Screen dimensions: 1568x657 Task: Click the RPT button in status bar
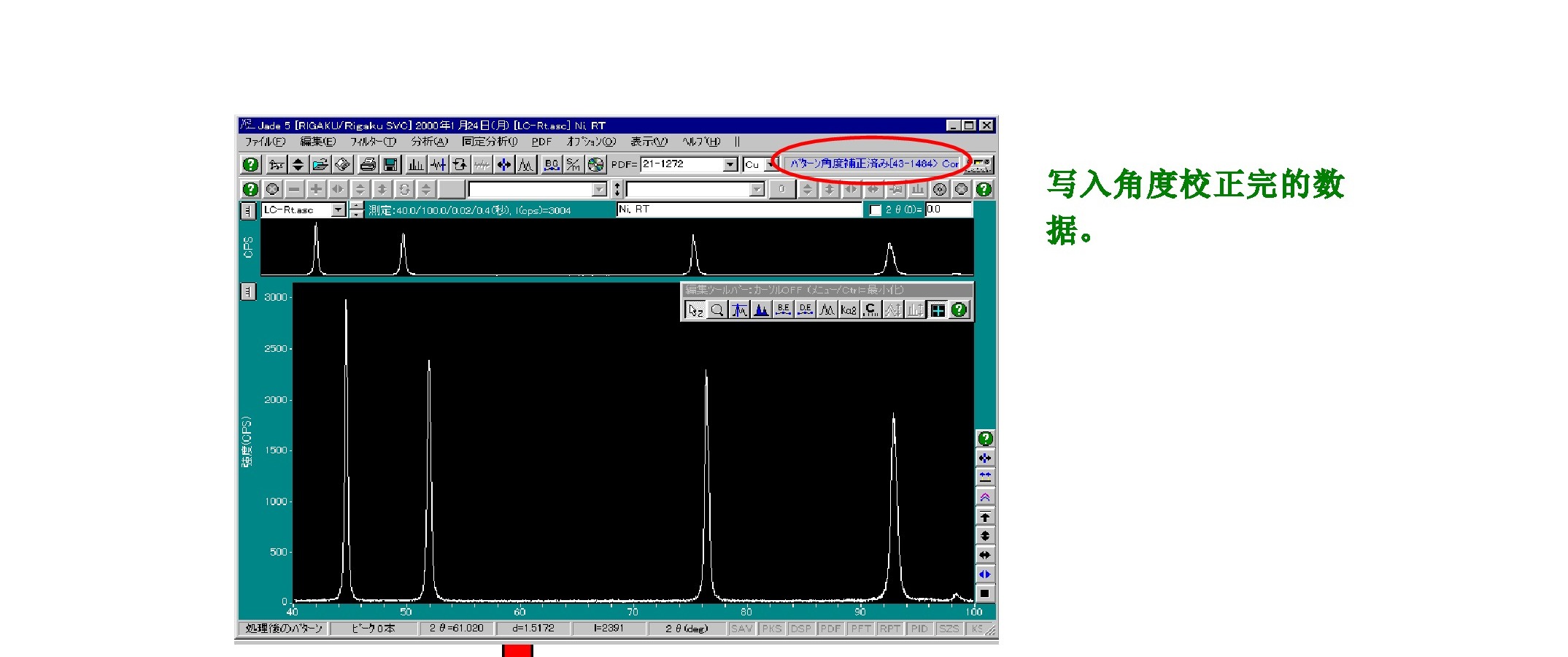click(x=889, y=629)
